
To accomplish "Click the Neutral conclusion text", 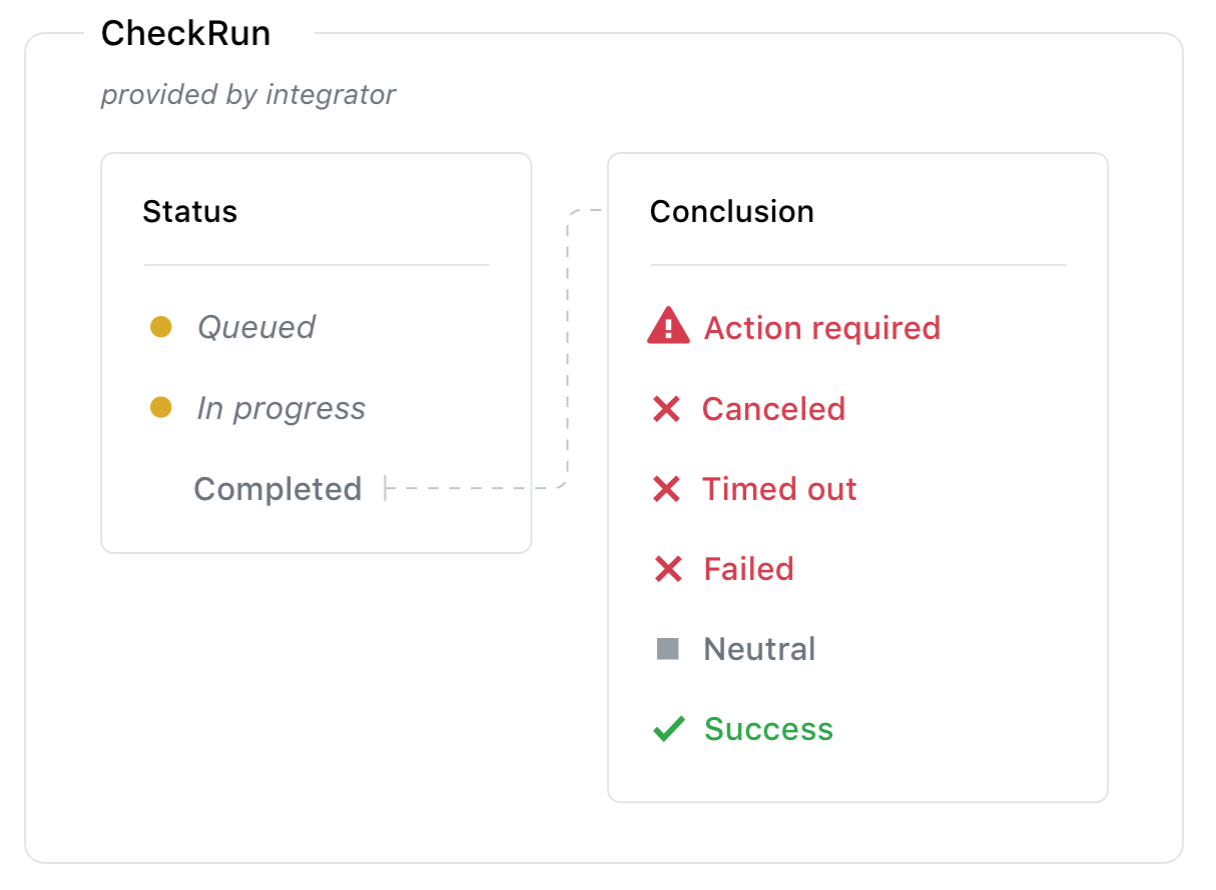I will [x=759, y=649].
